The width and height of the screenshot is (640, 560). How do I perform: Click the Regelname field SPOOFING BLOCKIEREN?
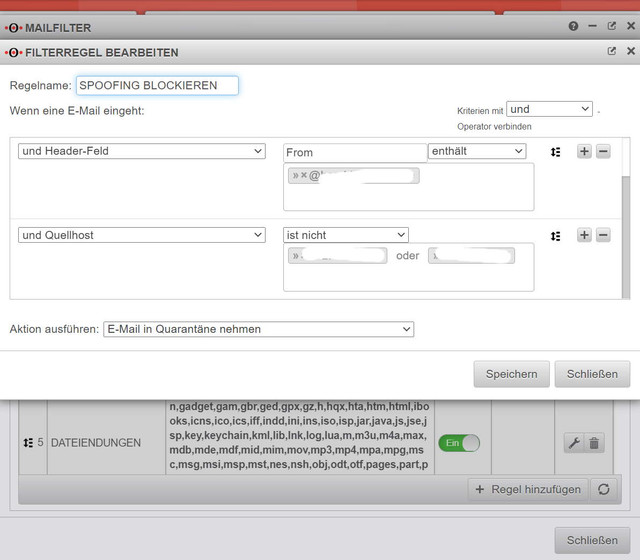pyautogui.click(x=157, y=85)
